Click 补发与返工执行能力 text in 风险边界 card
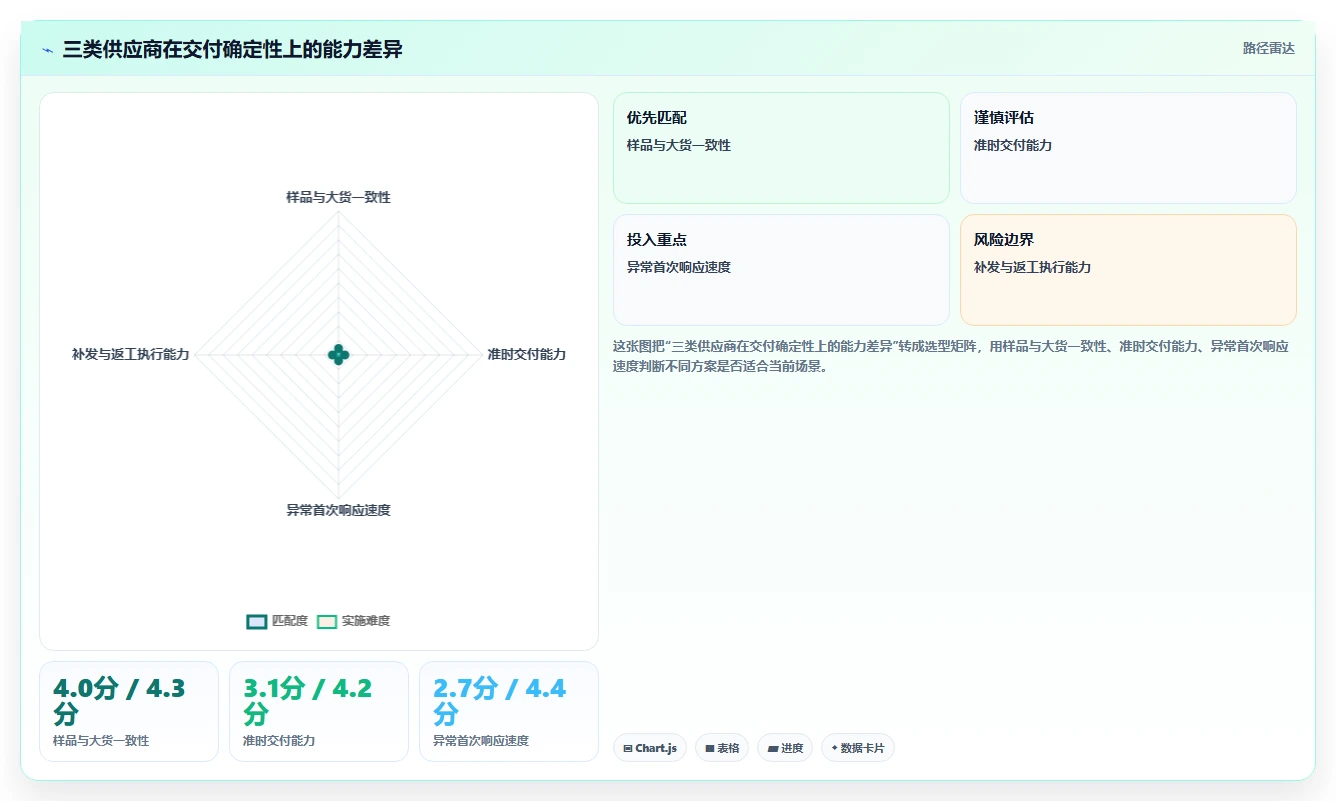1336x801 pixels. pos(1032,267)
